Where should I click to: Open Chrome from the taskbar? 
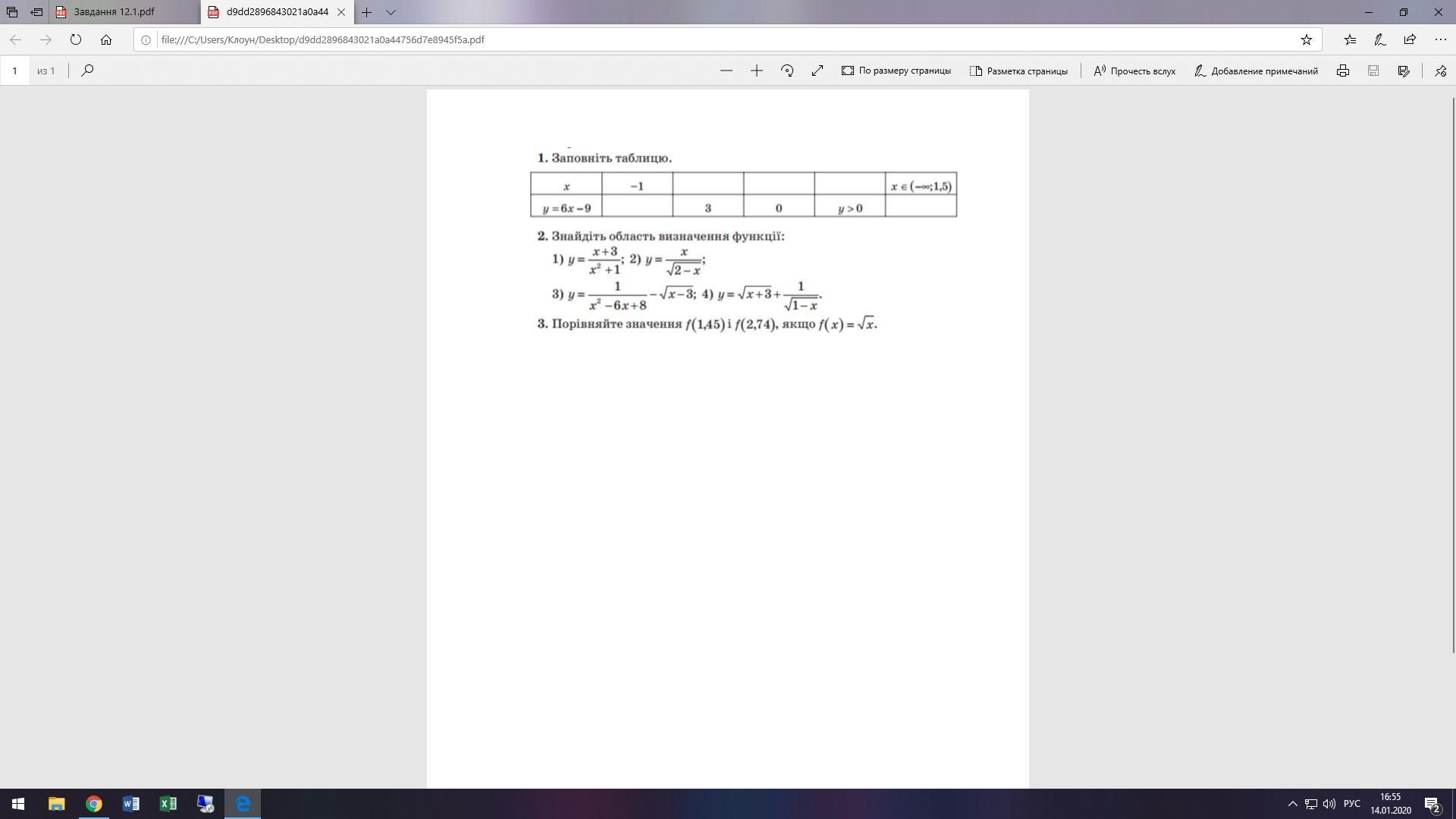[93, 804]
